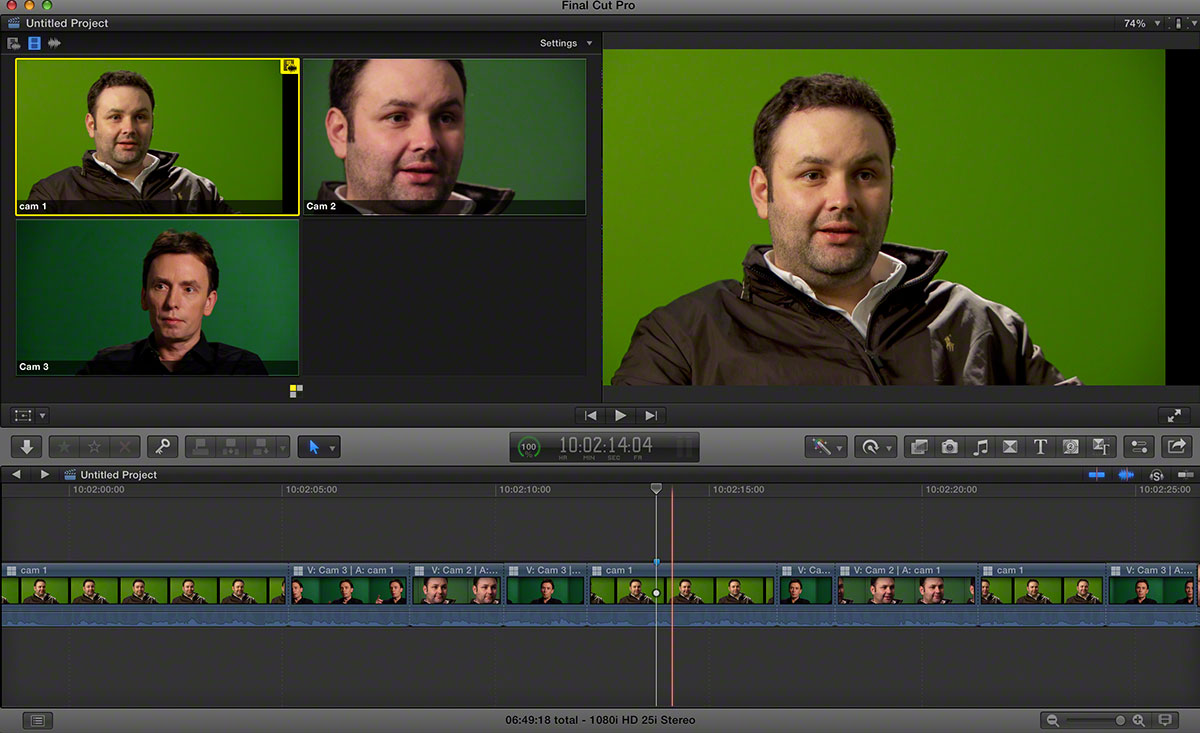This screenshot has width=1200, height=733.
Task: Open the retime speed dropdown
Action: (x=876, y=447)
